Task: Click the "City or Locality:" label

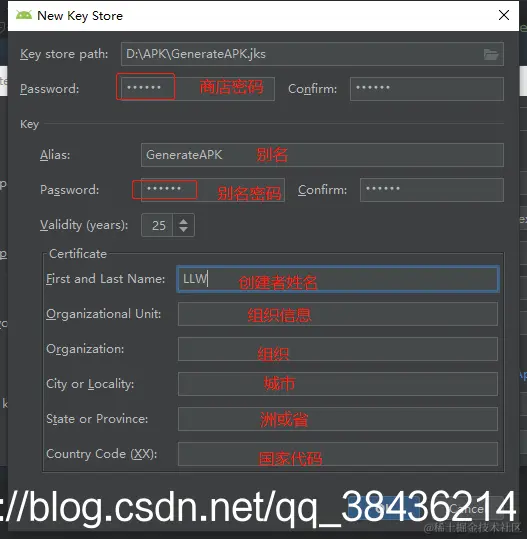Action: [90, 384]
